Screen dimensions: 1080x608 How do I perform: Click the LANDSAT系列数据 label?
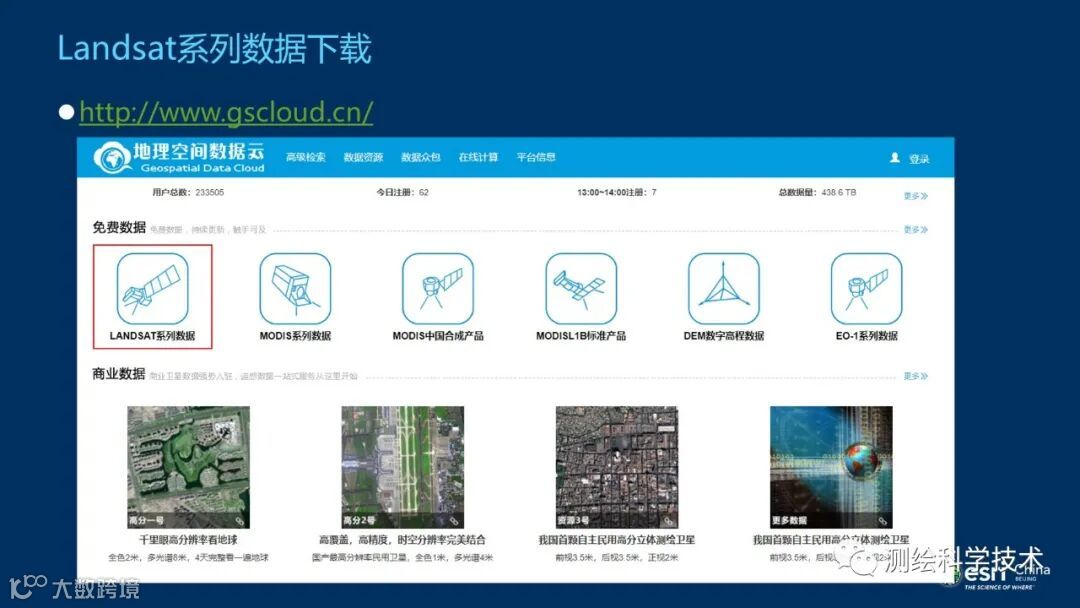[x=152, y=336]
